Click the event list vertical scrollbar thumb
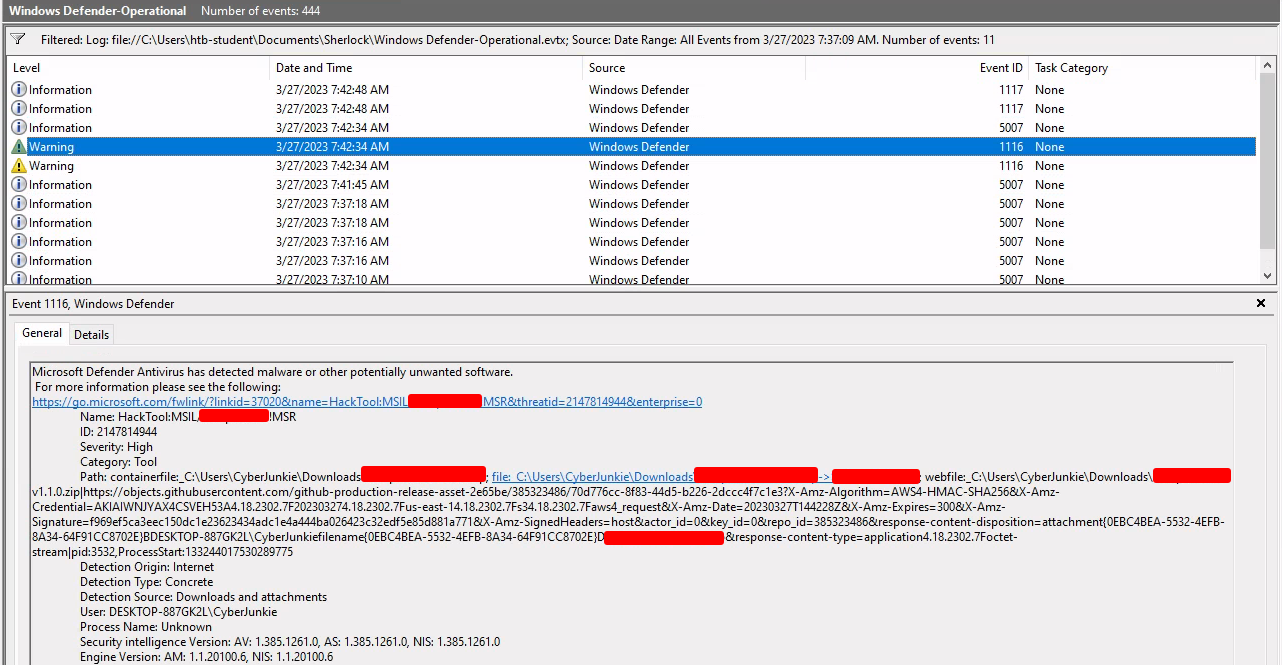Image resolution: width=1282 pixels, height=665 pixels. coord(1267,165)
